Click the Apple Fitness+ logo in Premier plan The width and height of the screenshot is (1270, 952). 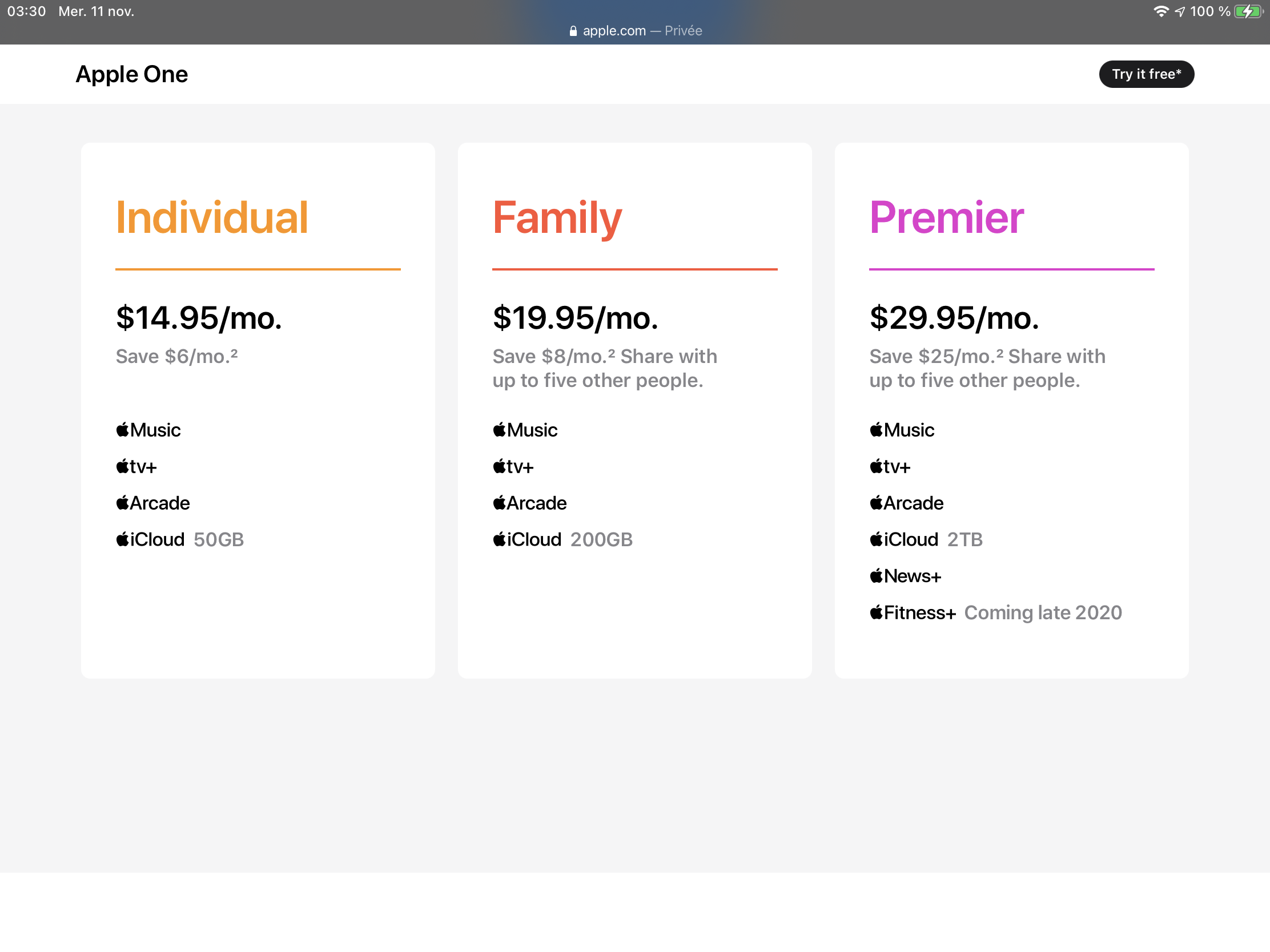click(x=913, y=612)
